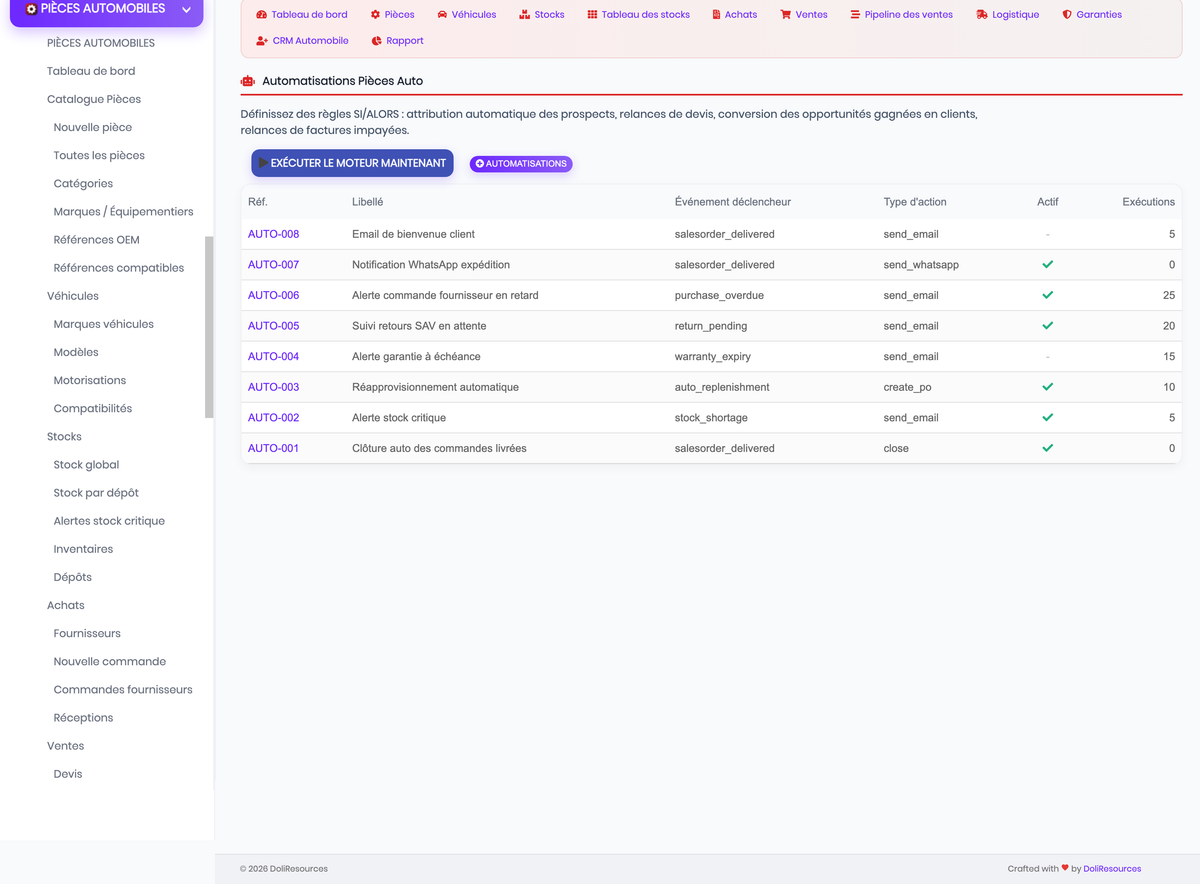Open rule AUTO-001
The width and height of the screenshot is (1200, 884).
pos(273,448)
